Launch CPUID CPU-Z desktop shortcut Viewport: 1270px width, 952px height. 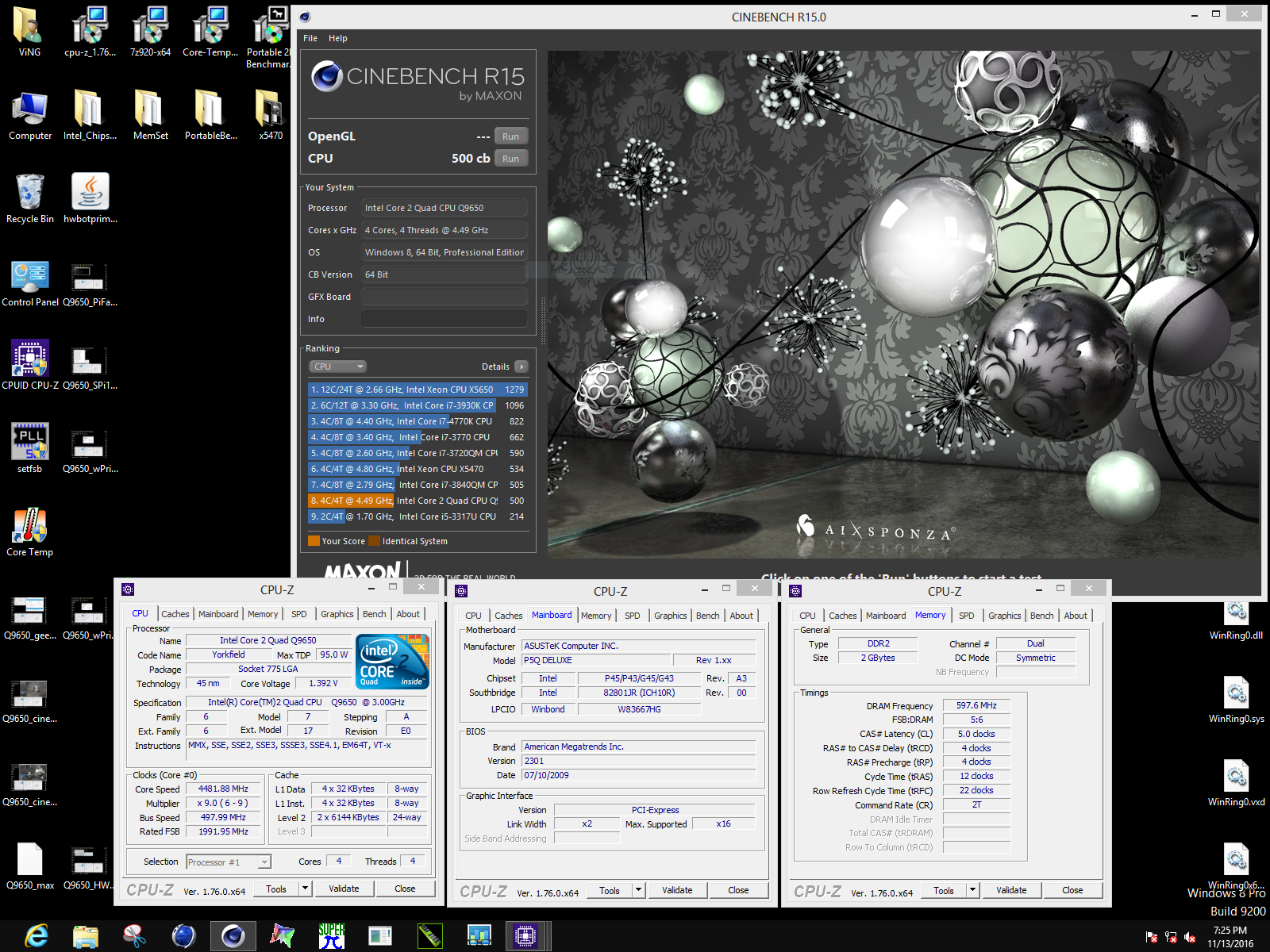coord(30,365)
